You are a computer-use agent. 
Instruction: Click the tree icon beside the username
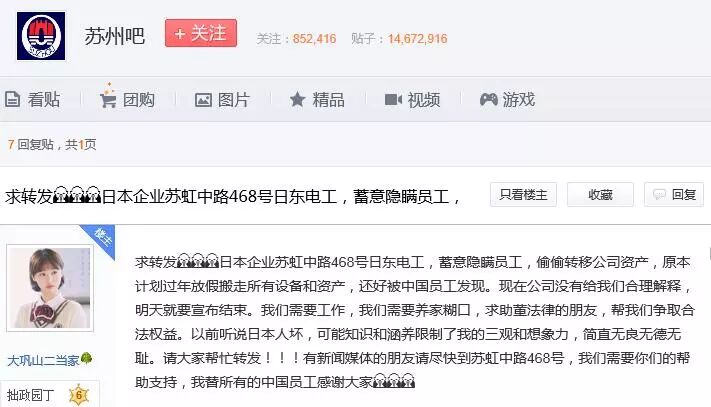[86, 359]
